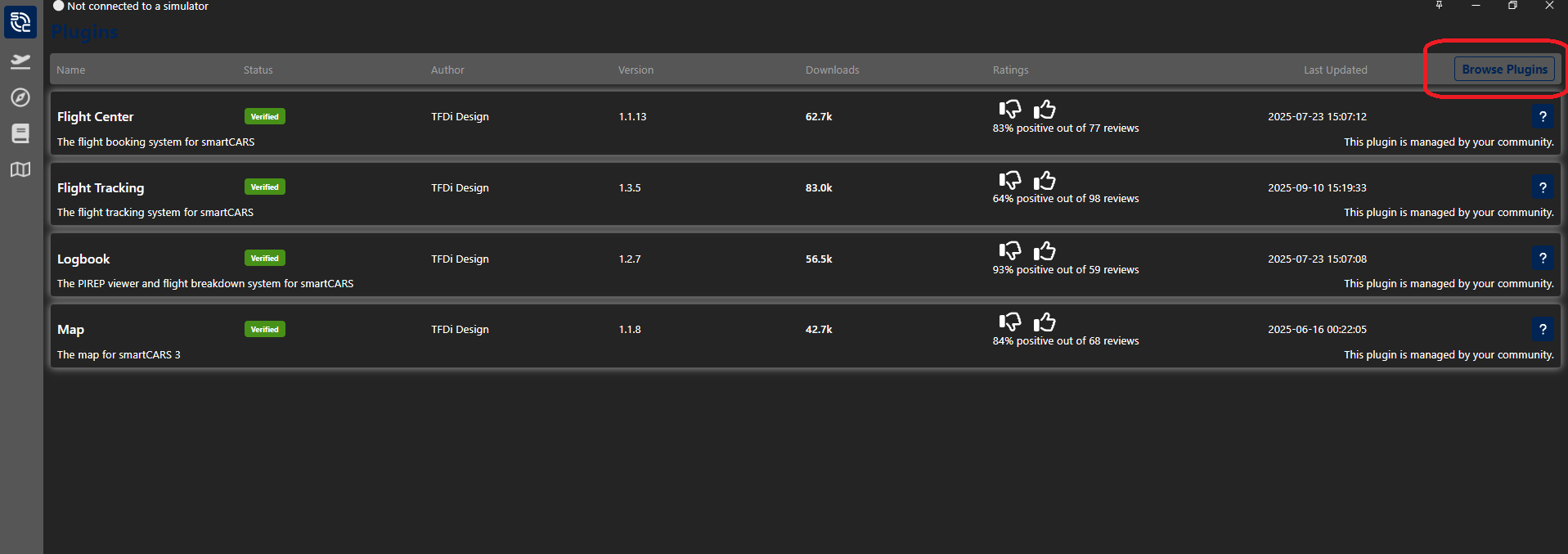This screenshot has height=554, width=1568.
Task: Click the Status column header
Action: pos(258,70)
